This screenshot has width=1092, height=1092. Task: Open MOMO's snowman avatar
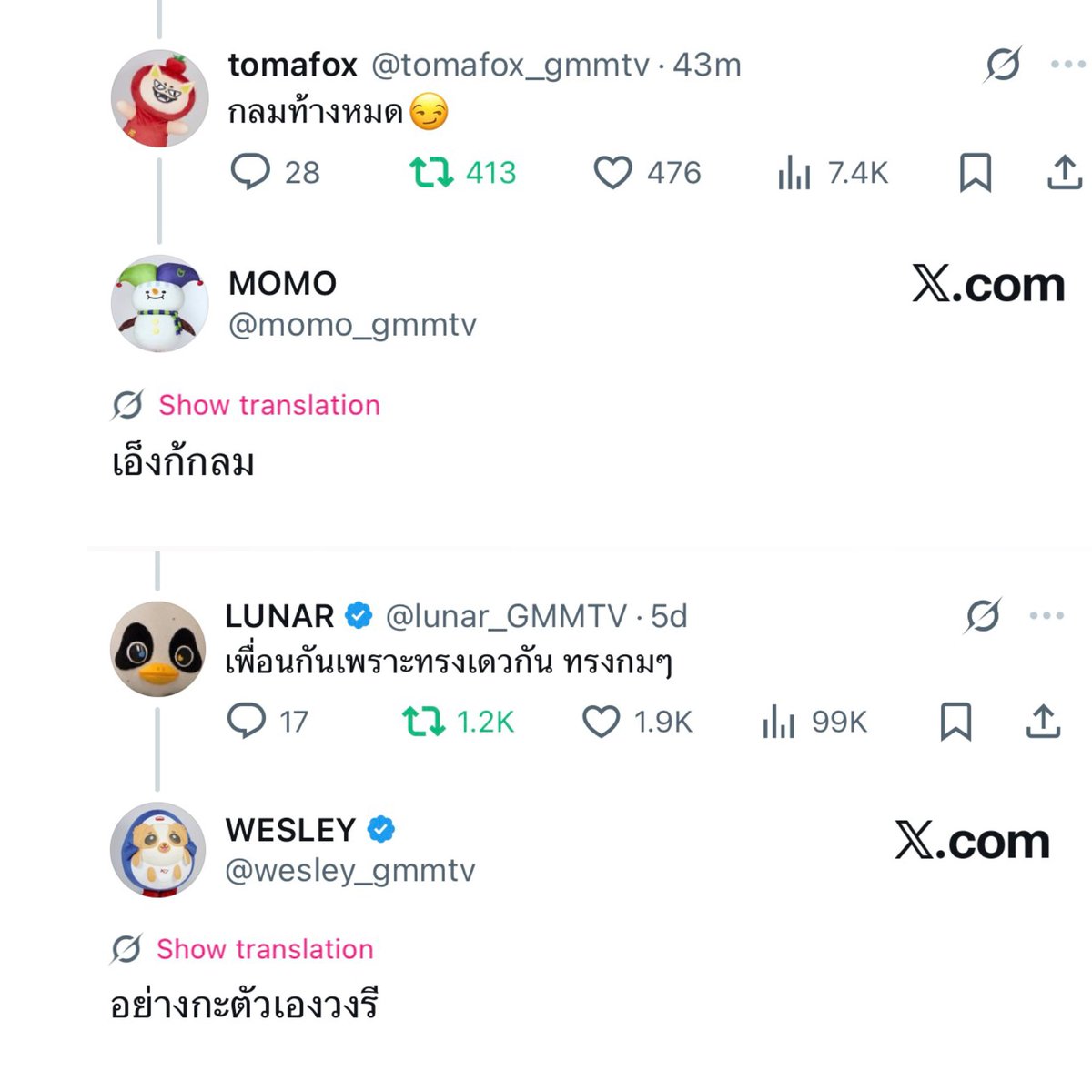[159, 303]
